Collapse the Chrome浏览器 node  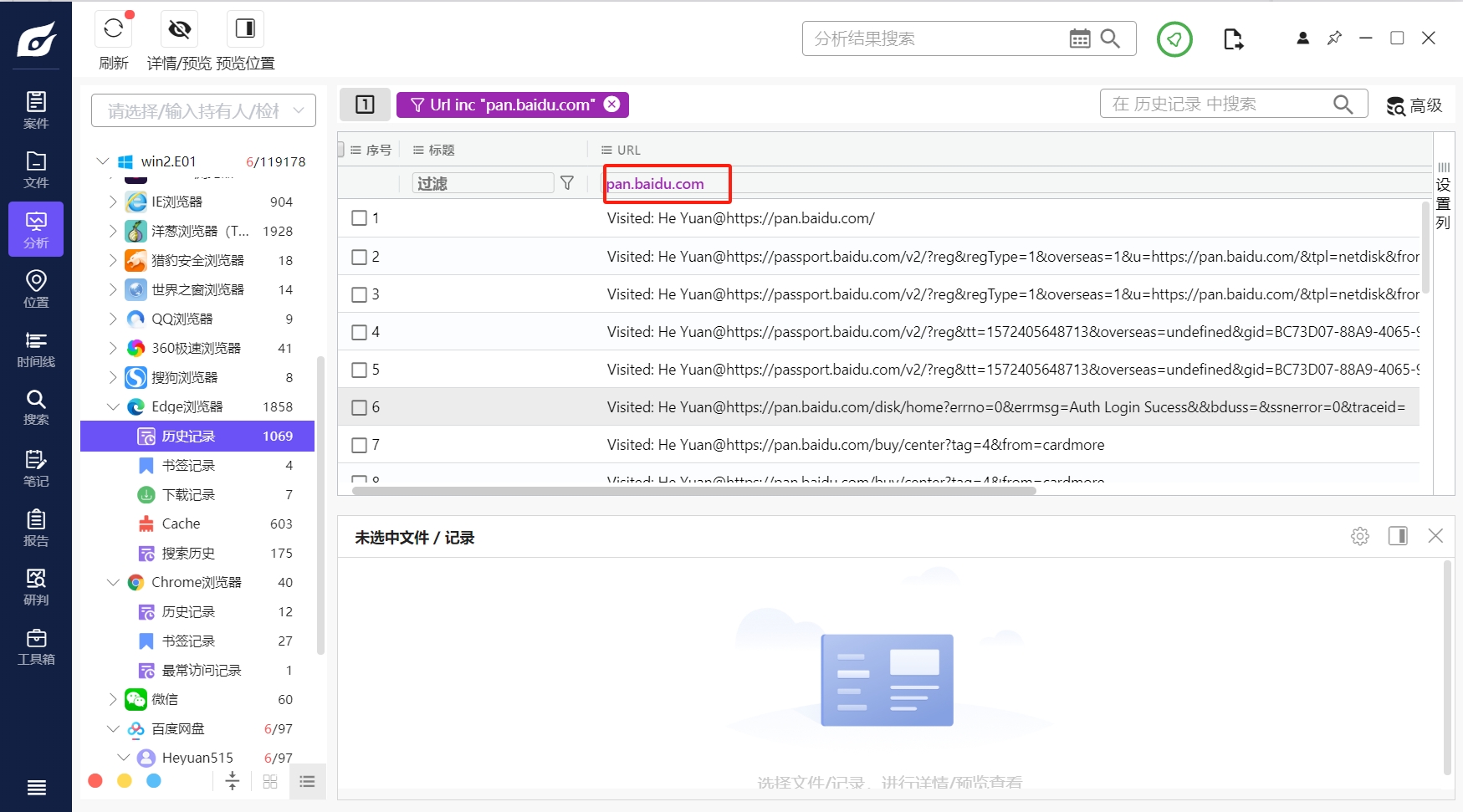113,582
